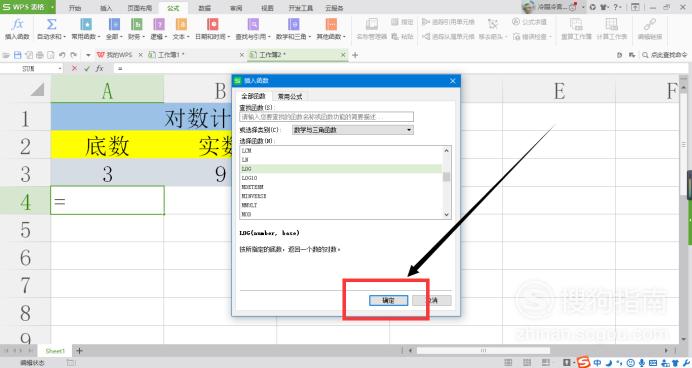
Task: Click the formula bar confirm checkmark
Action: pyautogui.click(x=86, y=68)
